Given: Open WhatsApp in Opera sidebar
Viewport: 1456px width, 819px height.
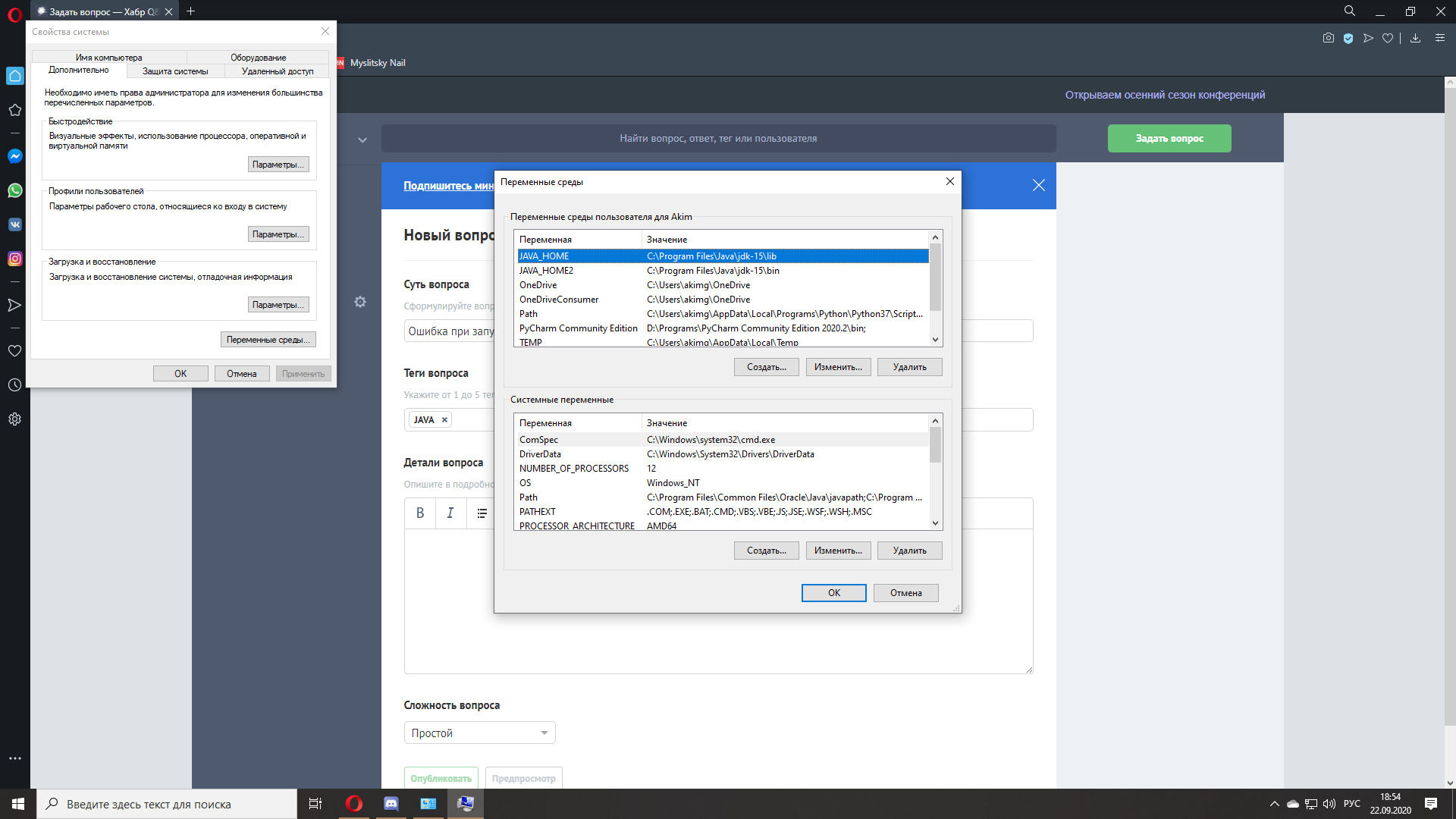Looking at the screenshot, I should click(x=14, y=190).
